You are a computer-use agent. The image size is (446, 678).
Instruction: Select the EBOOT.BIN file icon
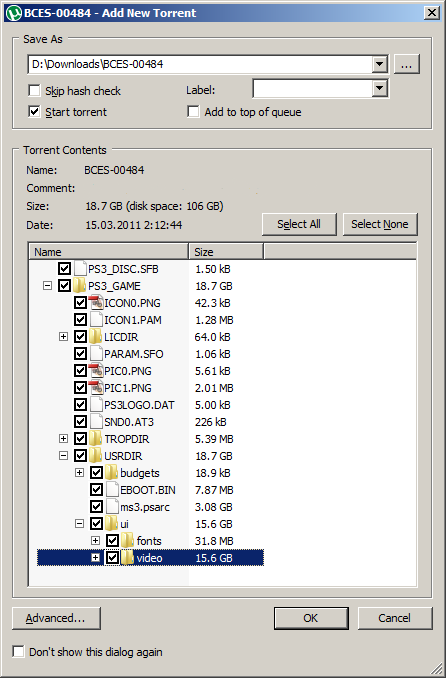(112, 489)
